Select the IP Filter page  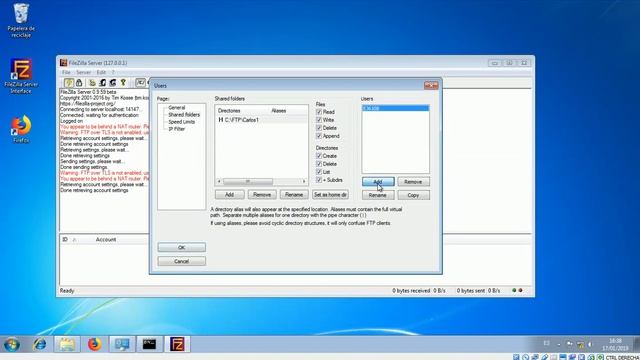(177, 129)
